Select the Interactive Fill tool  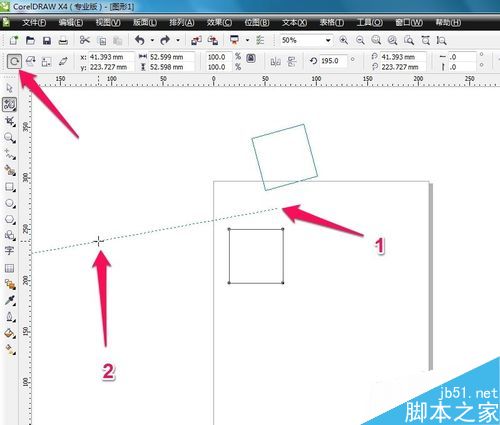[x=10, y=349]
